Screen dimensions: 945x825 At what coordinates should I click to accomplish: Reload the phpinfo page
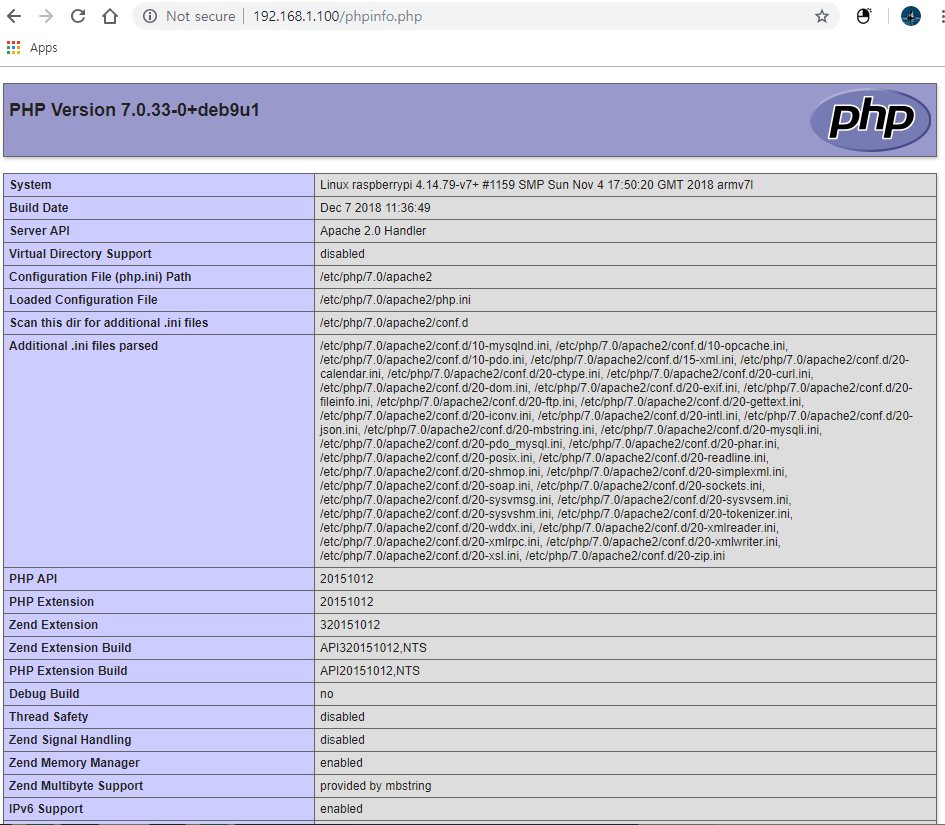click(x=78, y=16)
